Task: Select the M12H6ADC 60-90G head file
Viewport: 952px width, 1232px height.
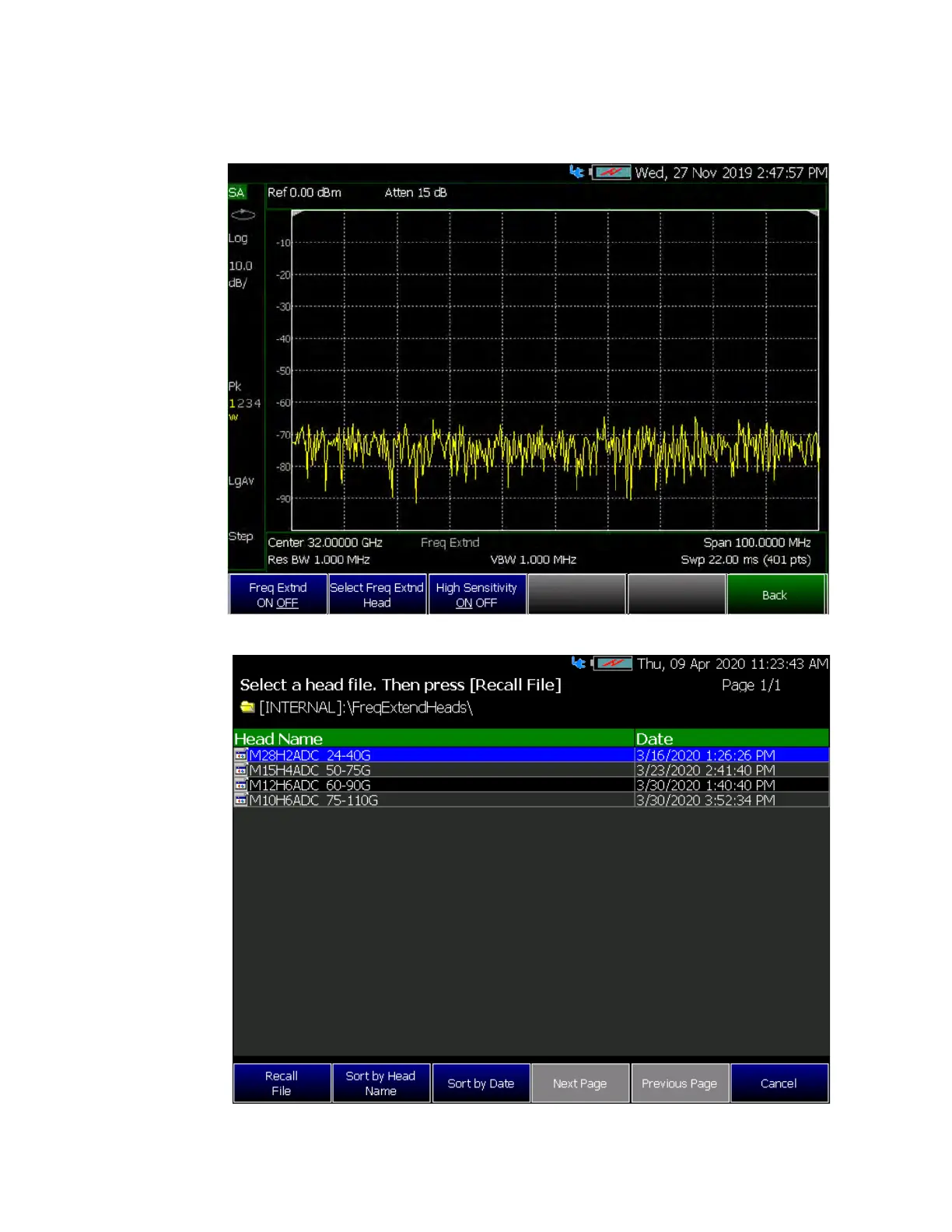Action: click(x=531, y=785)
